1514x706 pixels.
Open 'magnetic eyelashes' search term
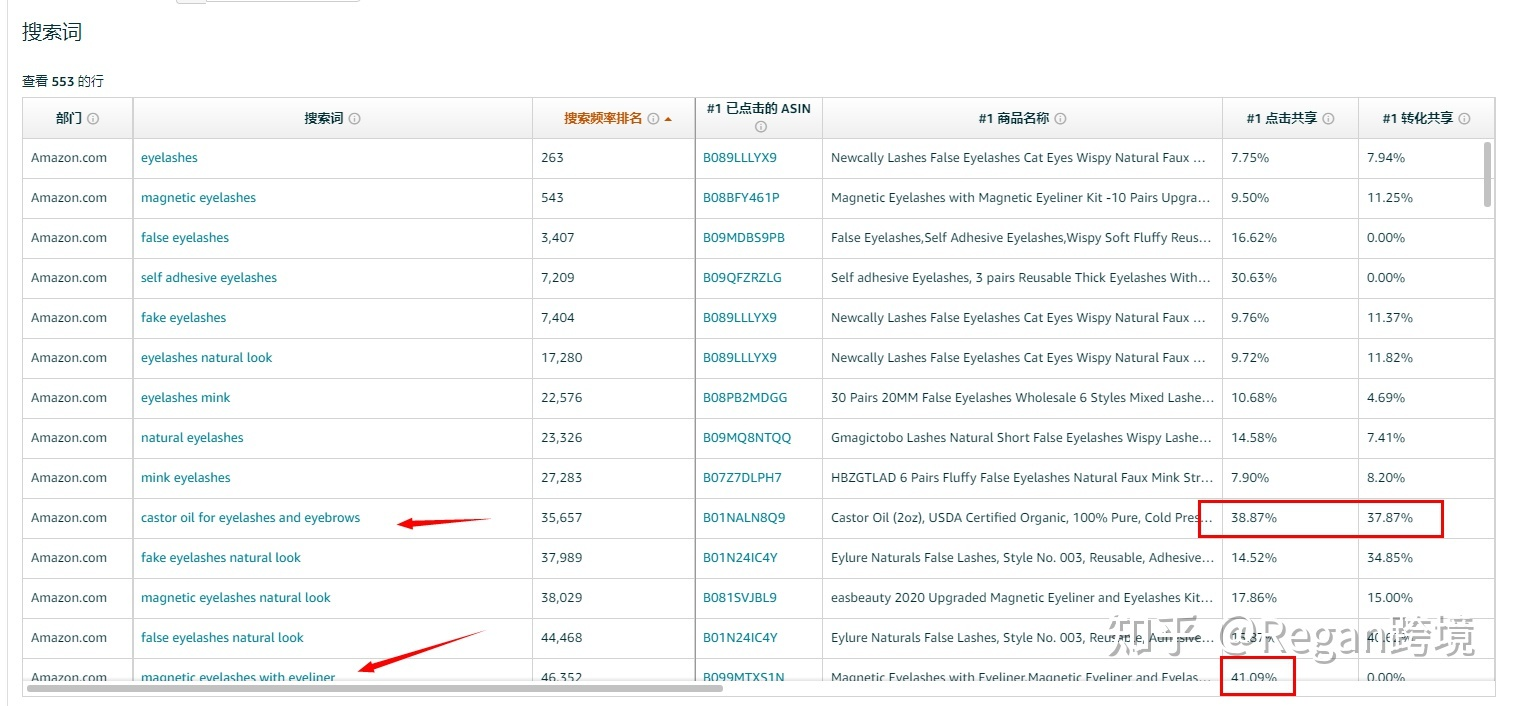198,198
